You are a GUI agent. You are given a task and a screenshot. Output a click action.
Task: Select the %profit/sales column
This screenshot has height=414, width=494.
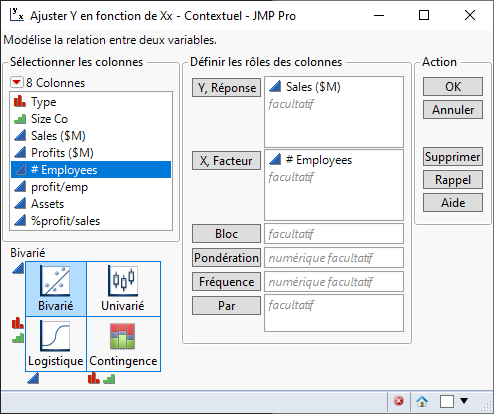[91, 221]
